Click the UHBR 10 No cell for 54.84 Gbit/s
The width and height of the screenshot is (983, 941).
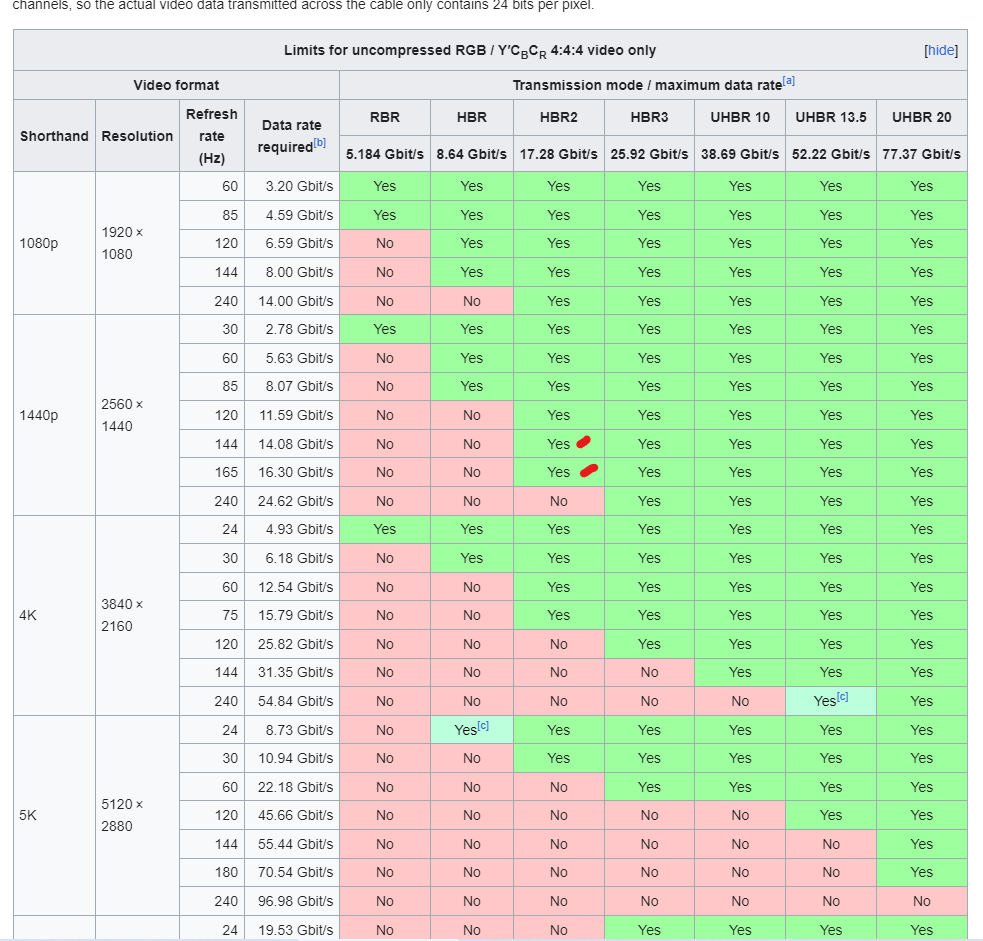coord(740,701)
